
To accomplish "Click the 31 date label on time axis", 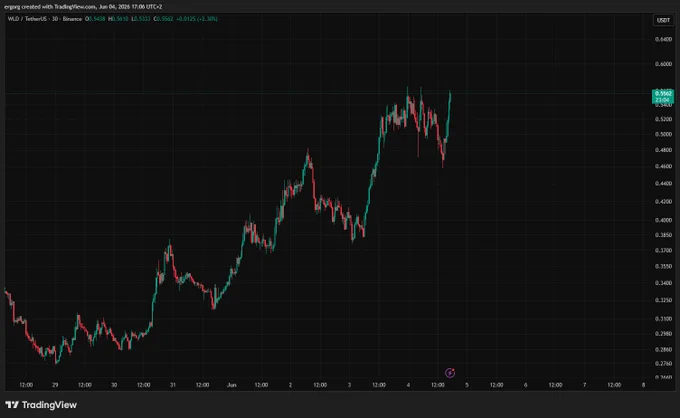I will tap(173, 385).
